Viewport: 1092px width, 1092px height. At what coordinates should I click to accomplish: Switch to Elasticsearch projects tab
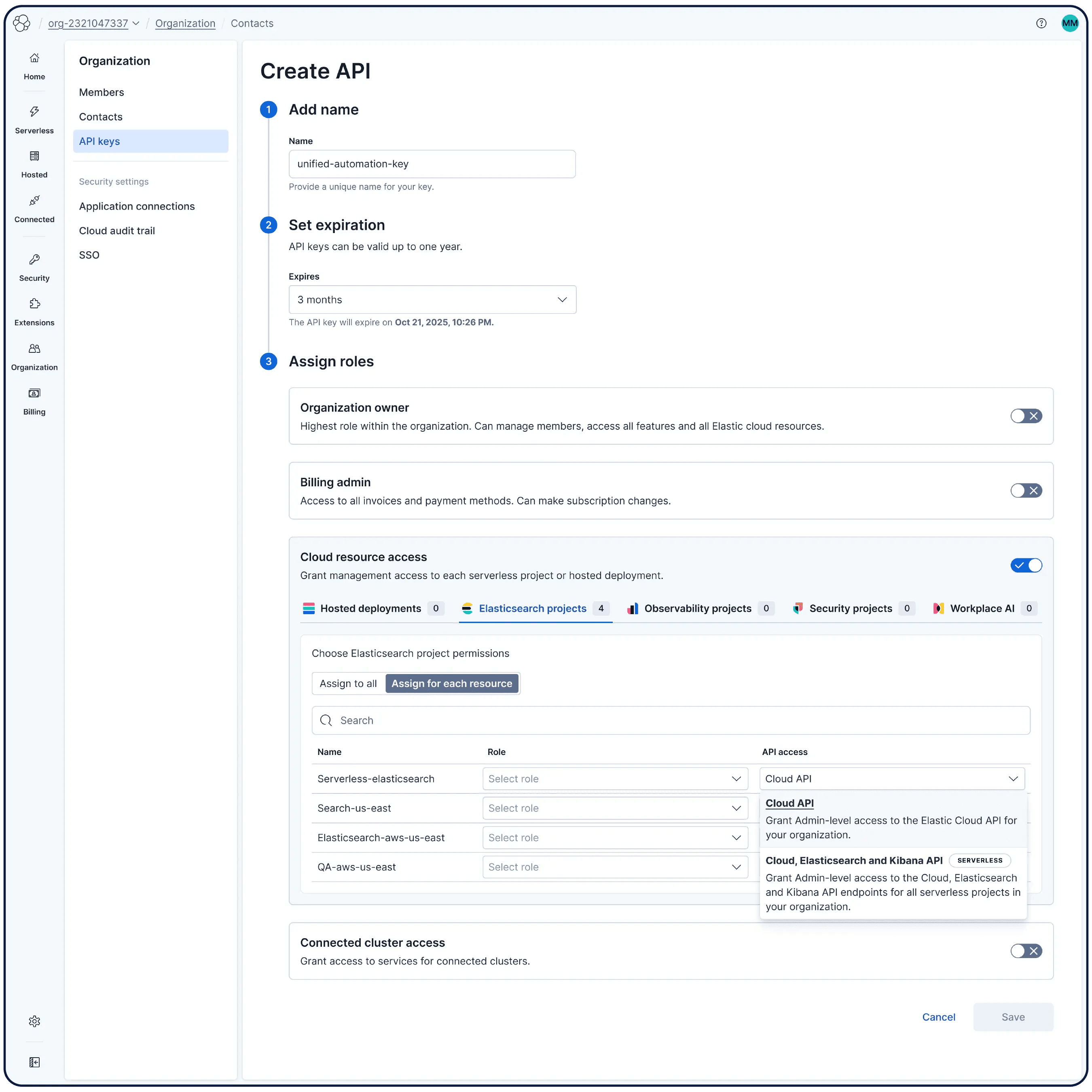(x=535, y=609)
